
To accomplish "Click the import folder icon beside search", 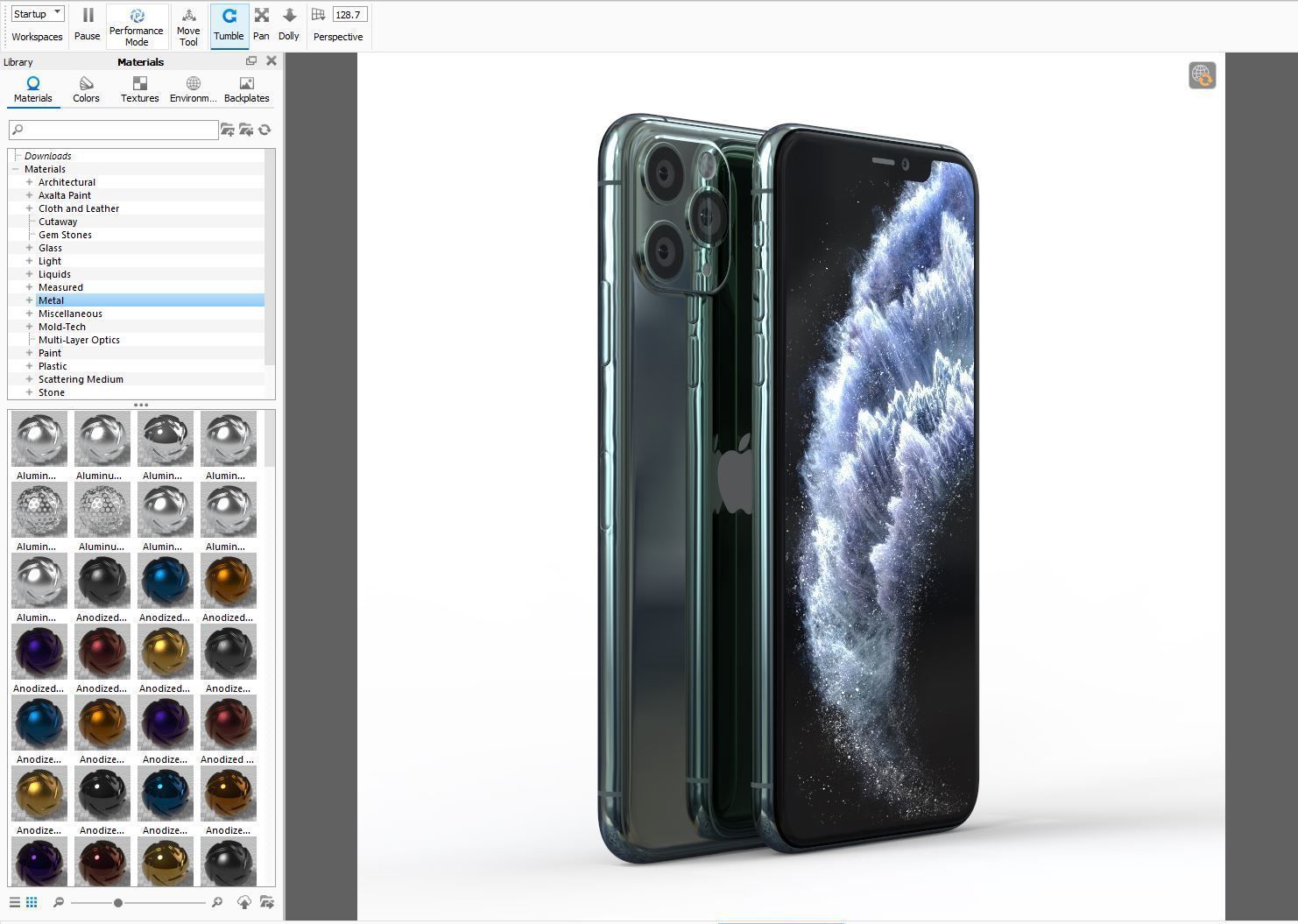I will click(x=246, y=130).
